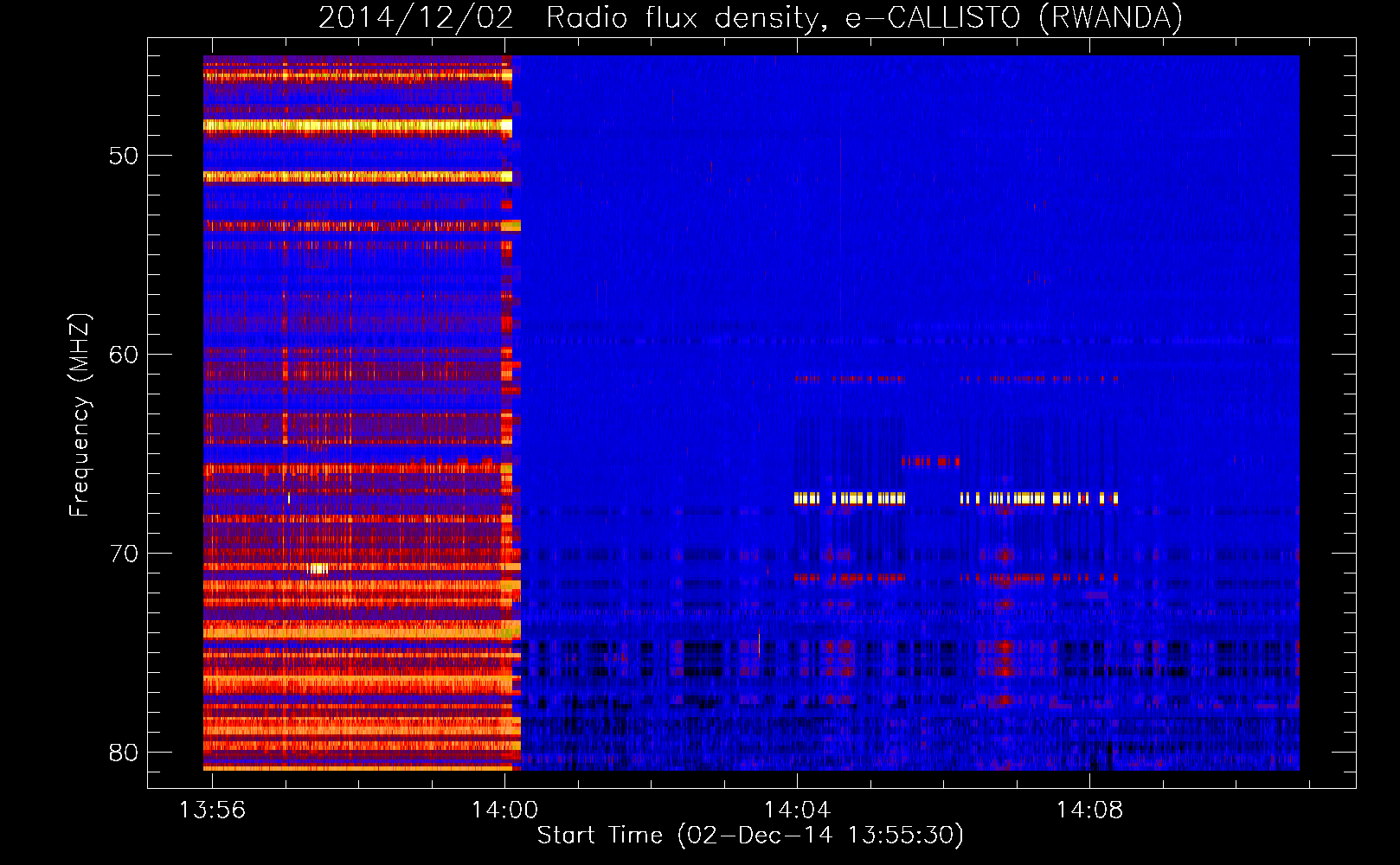The height and width of the screenshot is (865, 1400).
Task: Click the '70' frequency tick label
Action: coord(124,554)
